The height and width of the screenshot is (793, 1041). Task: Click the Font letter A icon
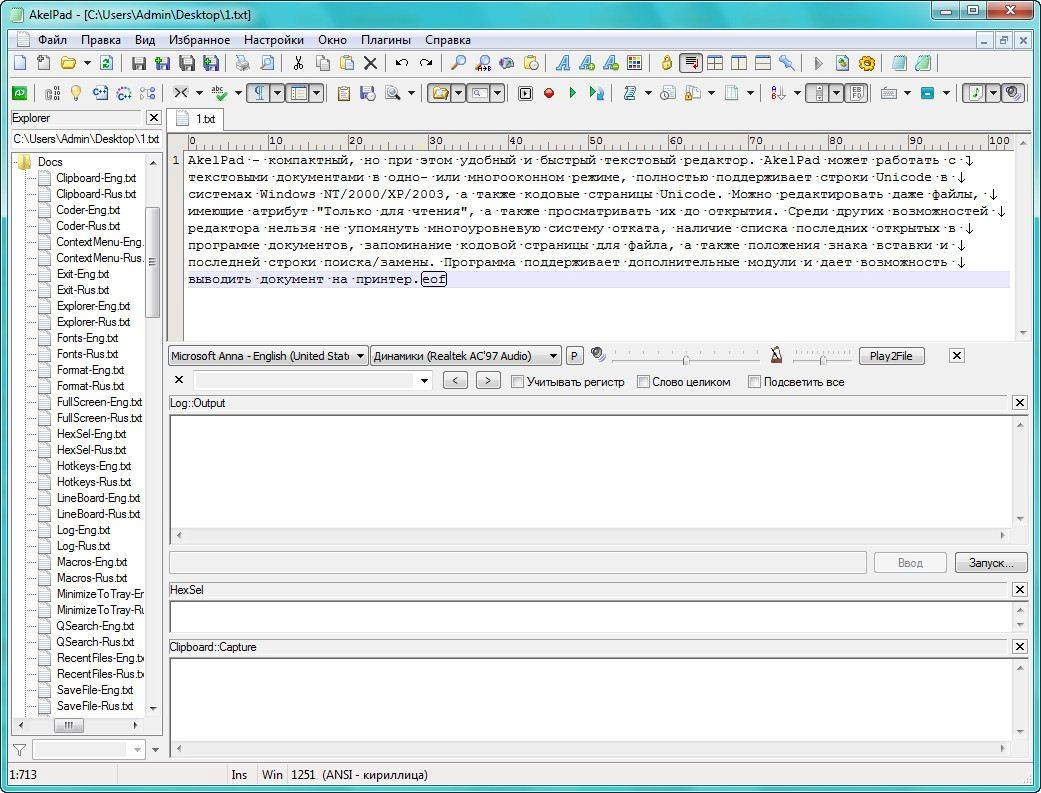coord(563,63)
